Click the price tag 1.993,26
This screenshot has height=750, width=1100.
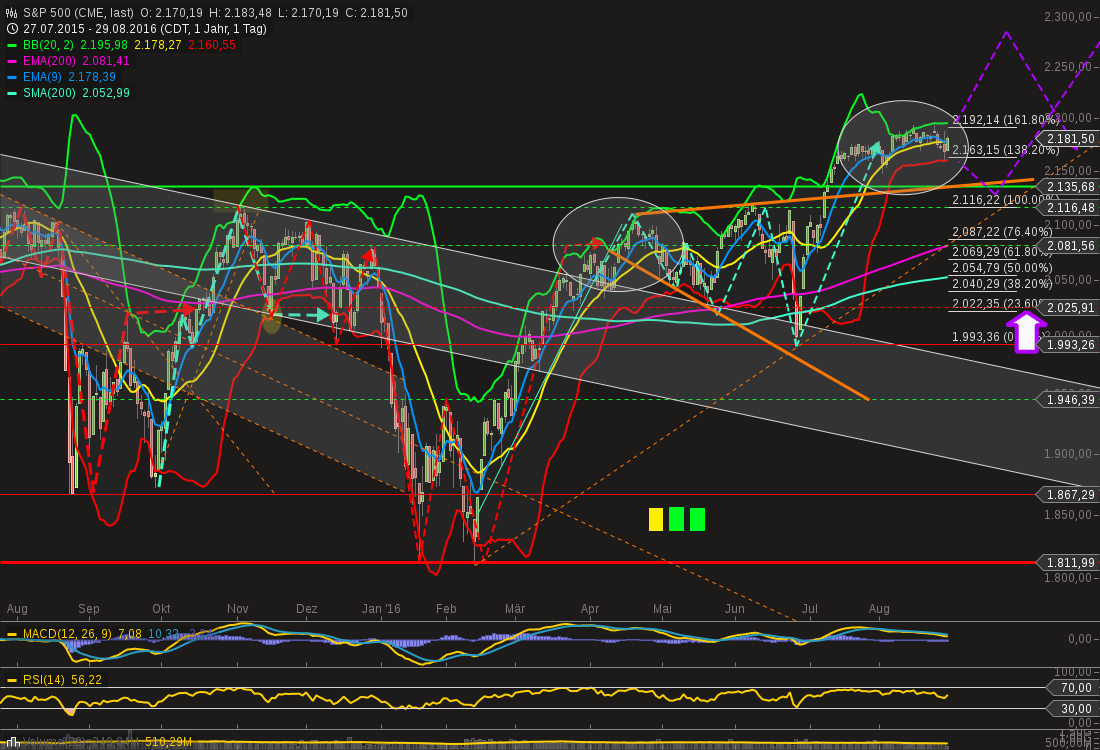[1068, 344]
